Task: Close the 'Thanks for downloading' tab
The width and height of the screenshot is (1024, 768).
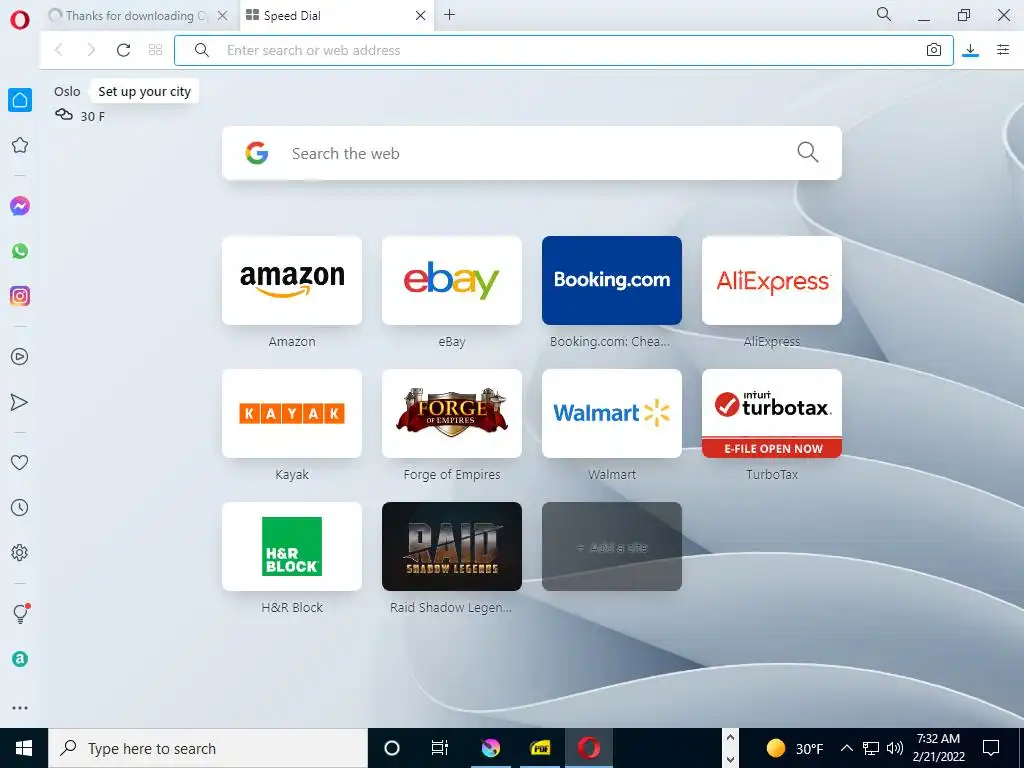Action: 223,16
